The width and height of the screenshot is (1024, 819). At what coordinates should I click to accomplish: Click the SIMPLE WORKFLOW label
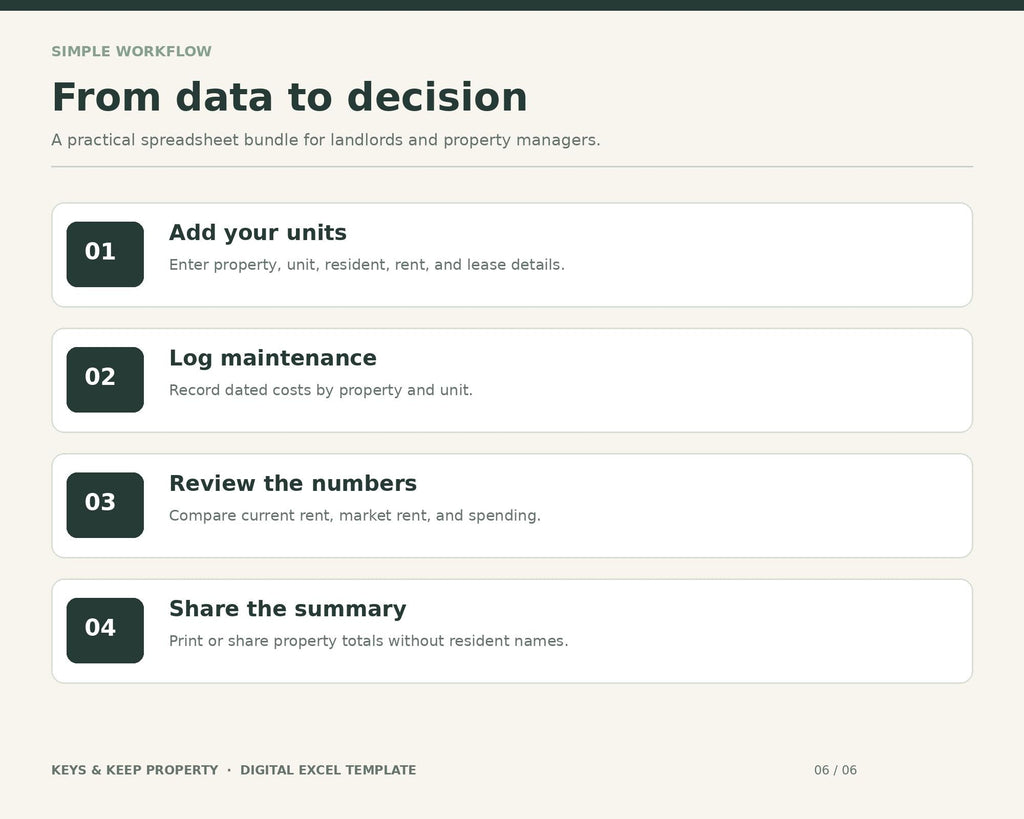[x=131, y=52]
